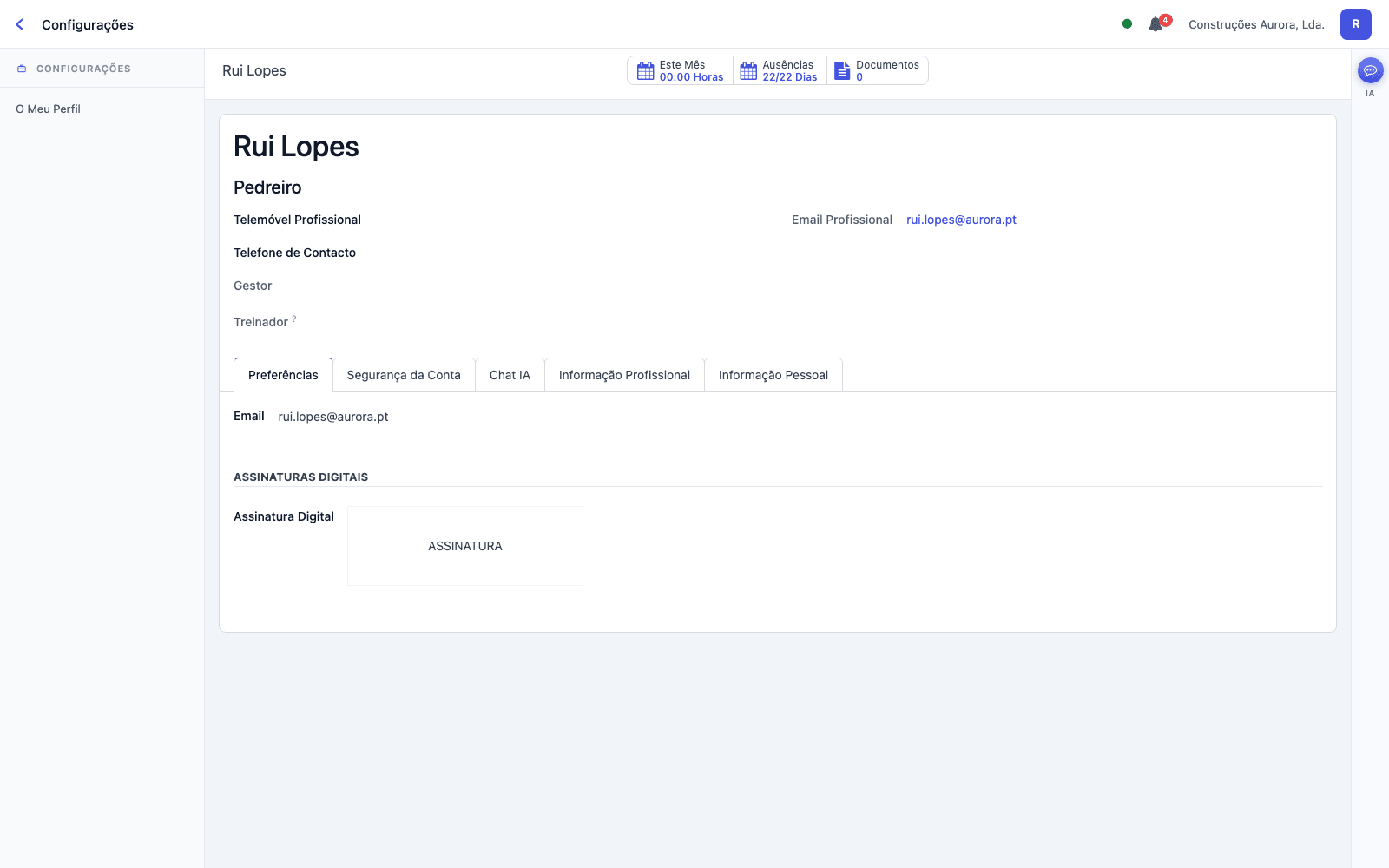Click the Treinador help question mark
Image resolution: width=1389 pixels, height=868 pixels.
(x=294, y=319)
